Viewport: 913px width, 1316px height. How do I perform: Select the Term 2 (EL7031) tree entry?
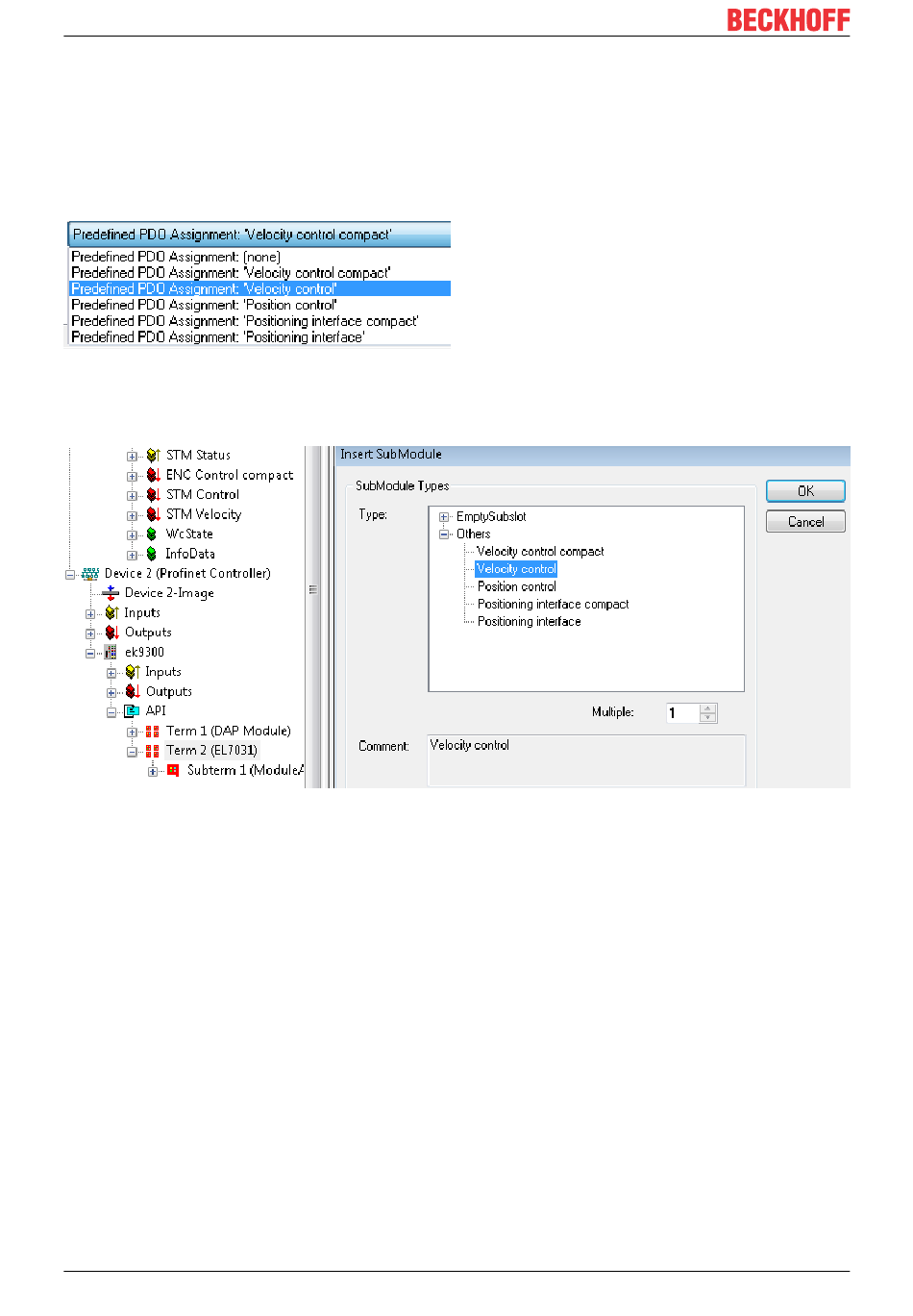211,751
